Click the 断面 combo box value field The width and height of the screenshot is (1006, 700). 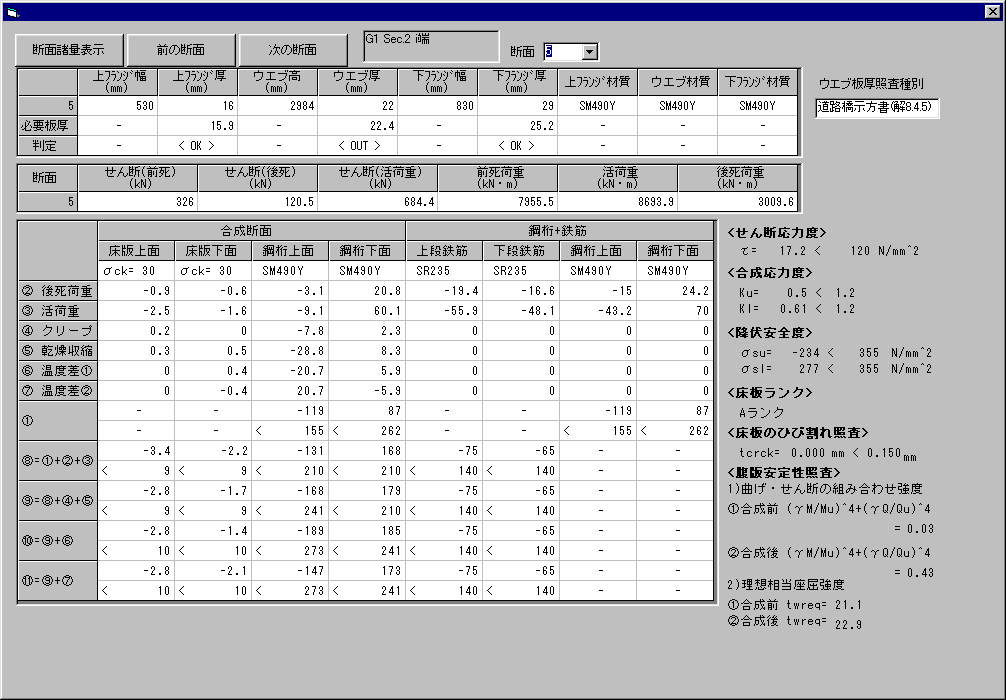coord(560,51)
